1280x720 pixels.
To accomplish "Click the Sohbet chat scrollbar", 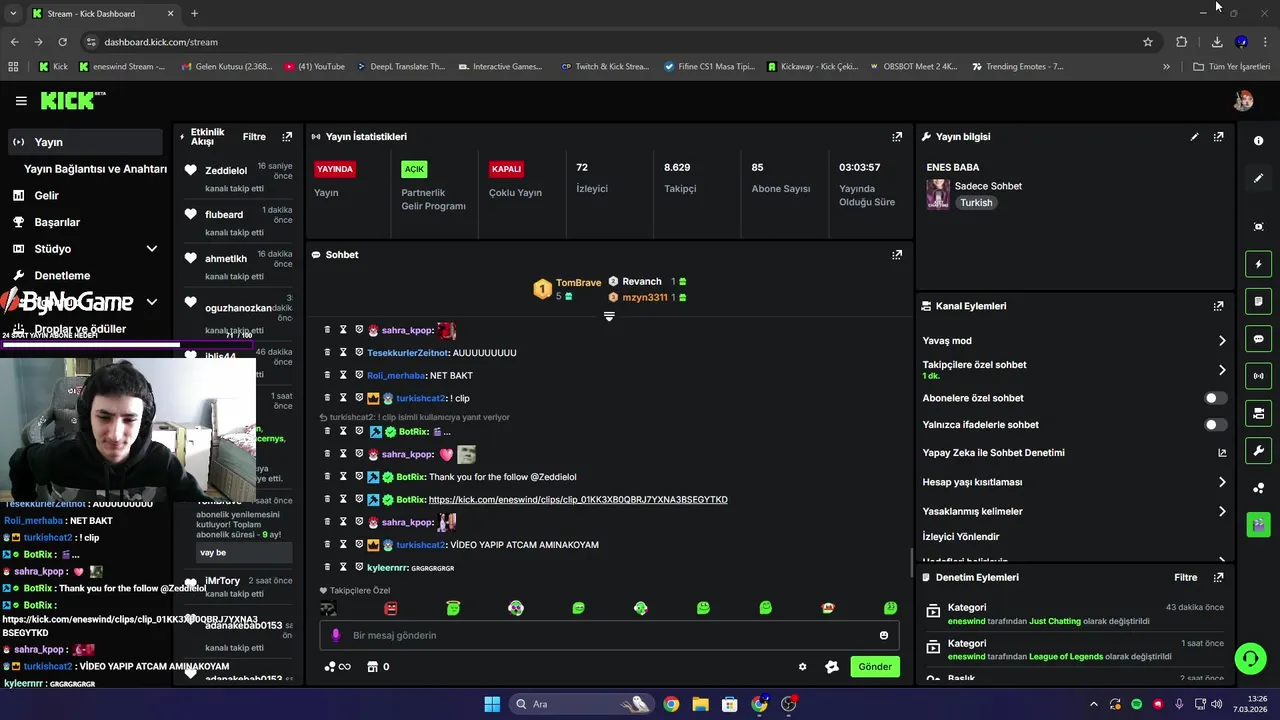I will pos(910,563).
